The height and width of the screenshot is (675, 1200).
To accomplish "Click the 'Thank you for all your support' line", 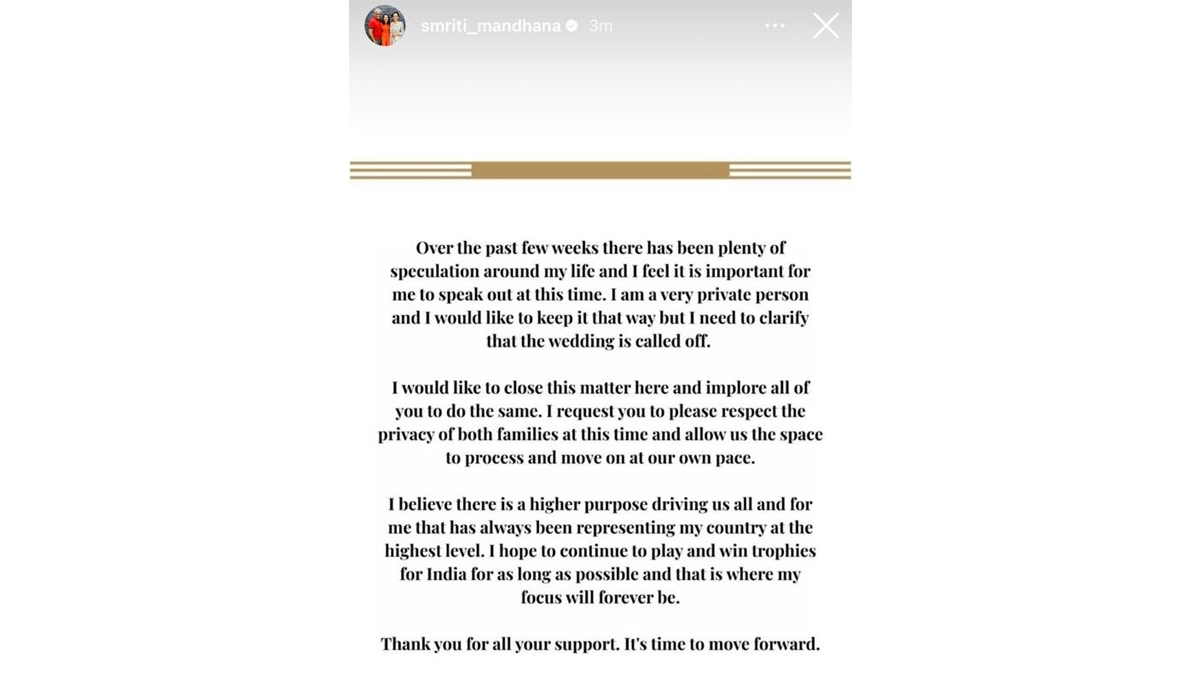I will [x=600, y=644].
